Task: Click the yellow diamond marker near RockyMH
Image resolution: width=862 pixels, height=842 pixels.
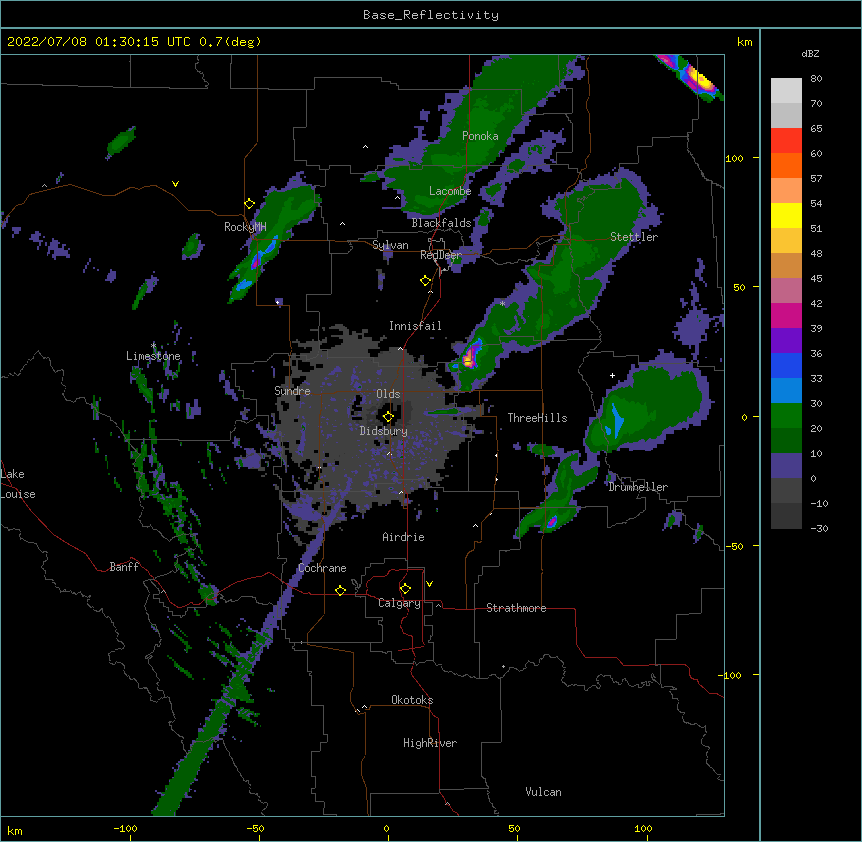Action: (x=250, y=204)
